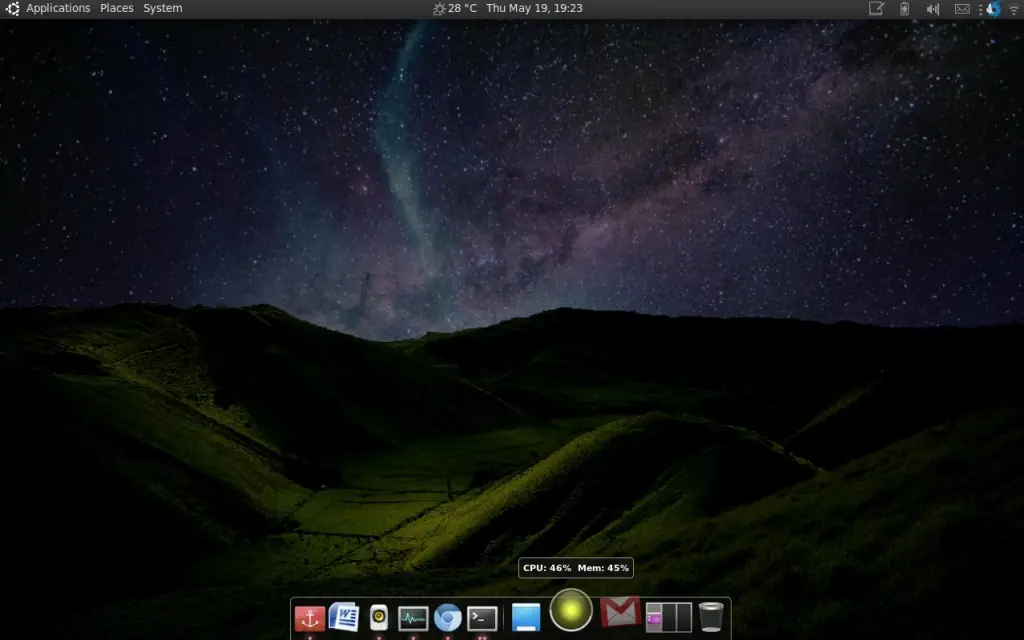
Task: Open the Applications menu
Action: point(58,8)
